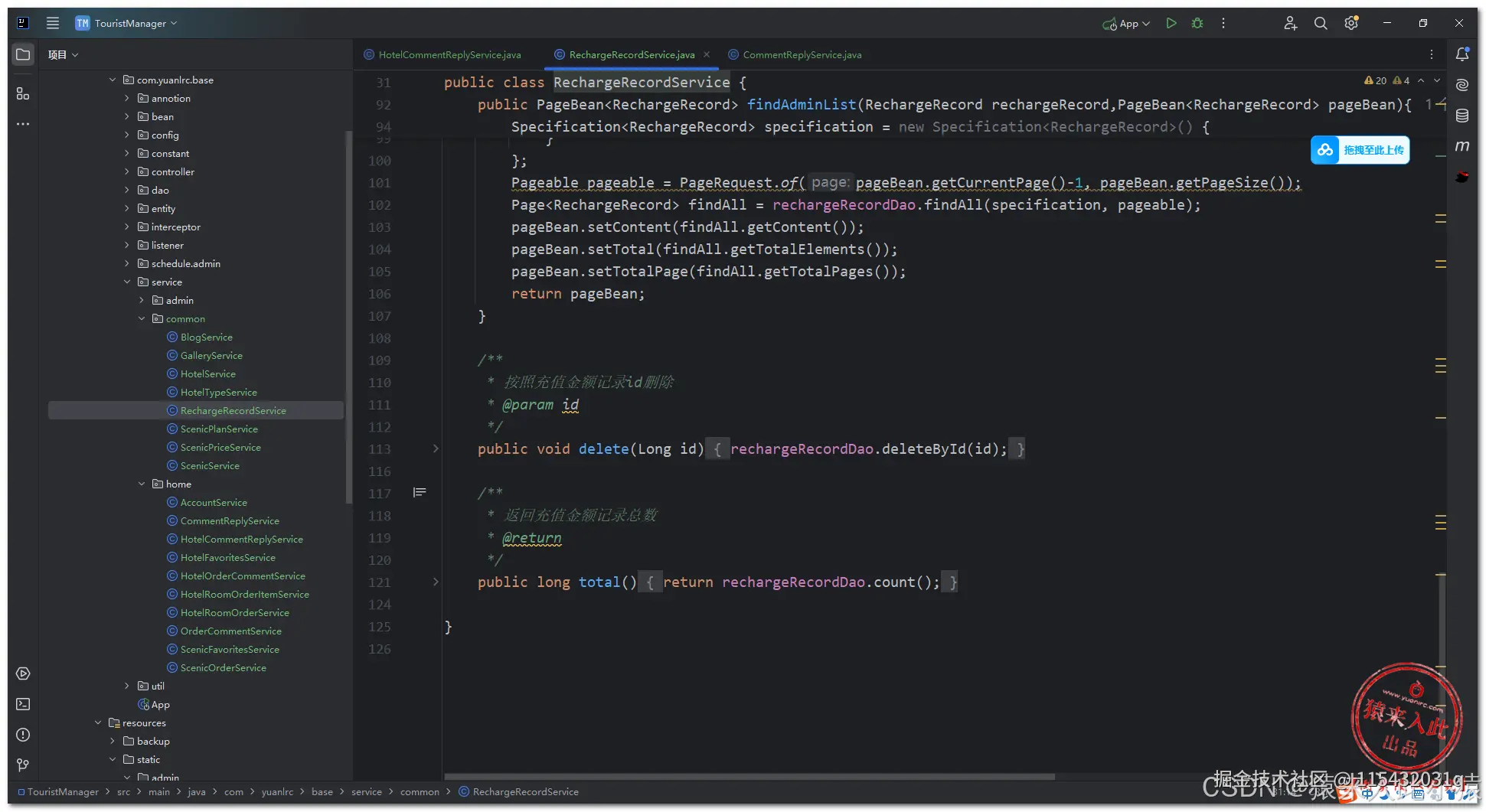This screenshot has height=812, width=1486.
Task: Click the service breadcrumb segment
Action: (366, 792)
